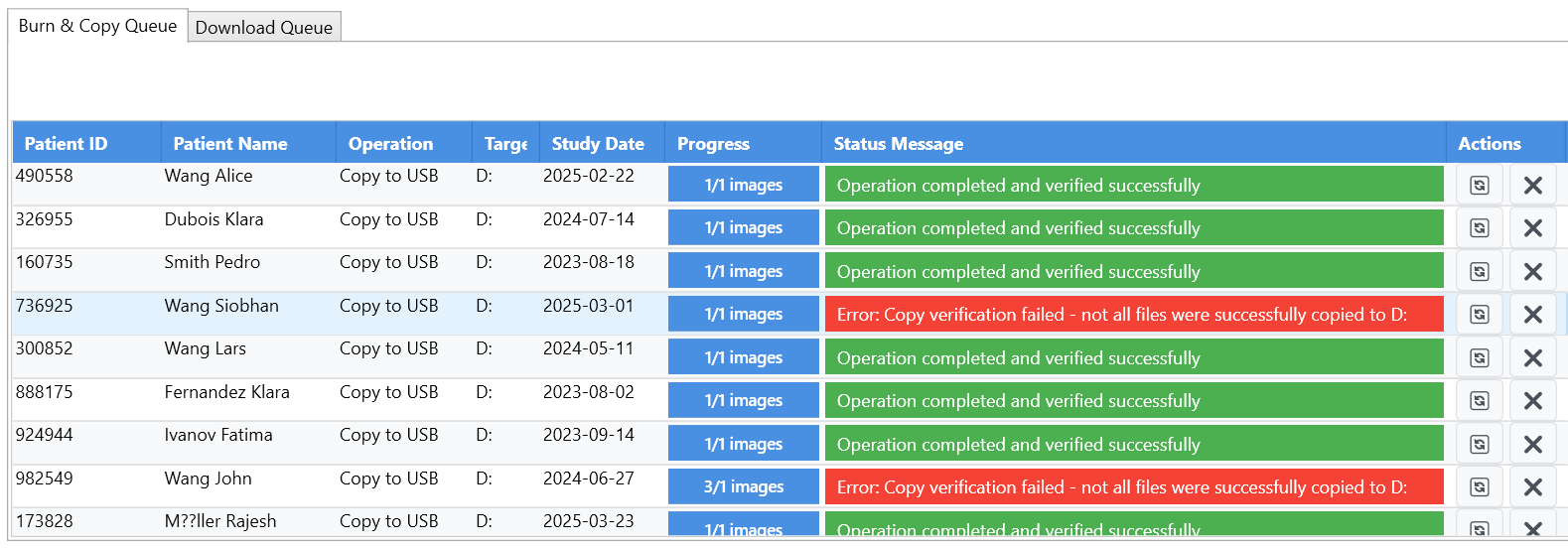Click study date 2023-09-14
Screen dimensions: 1568x548
[589, 435]
